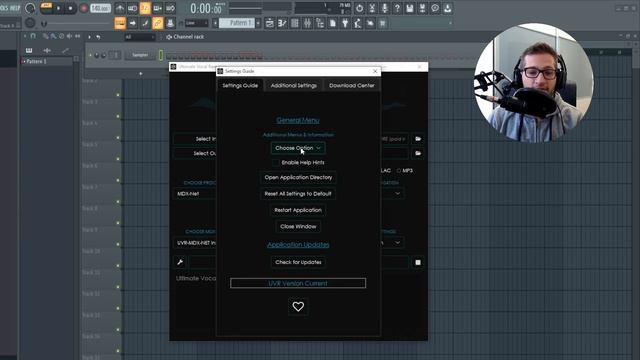The height and width of the screenshot is (360, 640).
Task: Click the play button in the transport
Action: point(58,8)
